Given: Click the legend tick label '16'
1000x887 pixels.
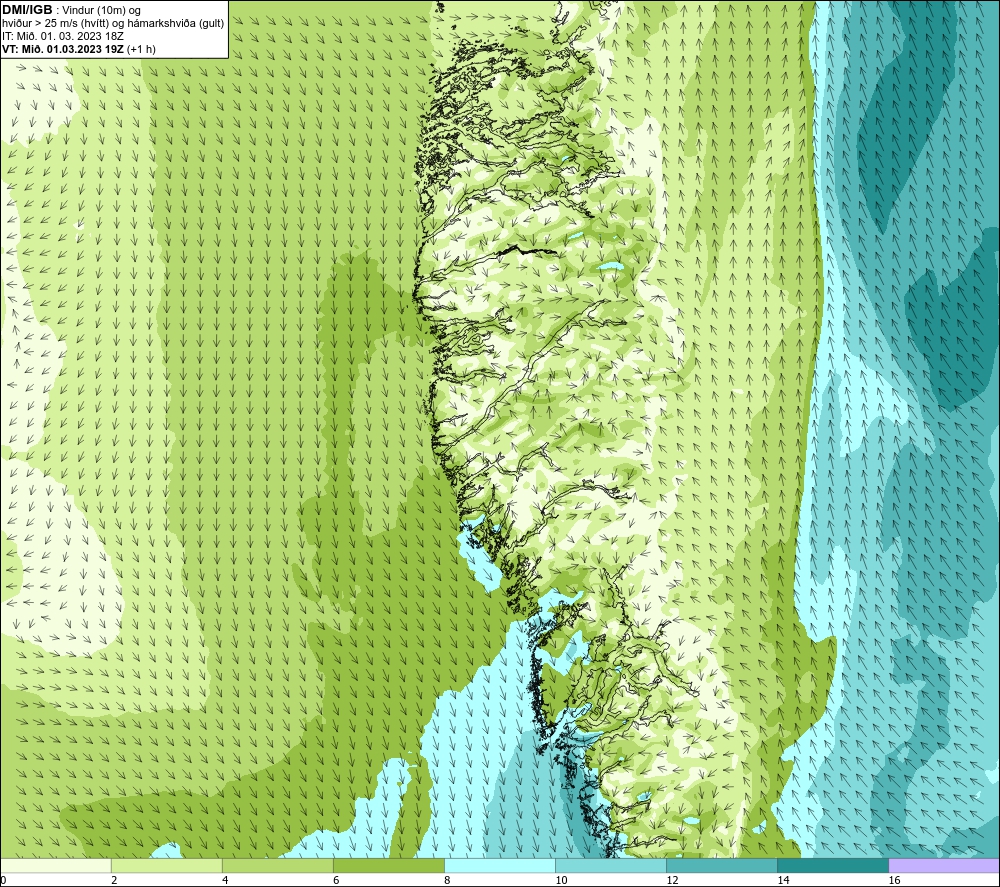Looking at the screenshot, I should click(x=894, y=880).
